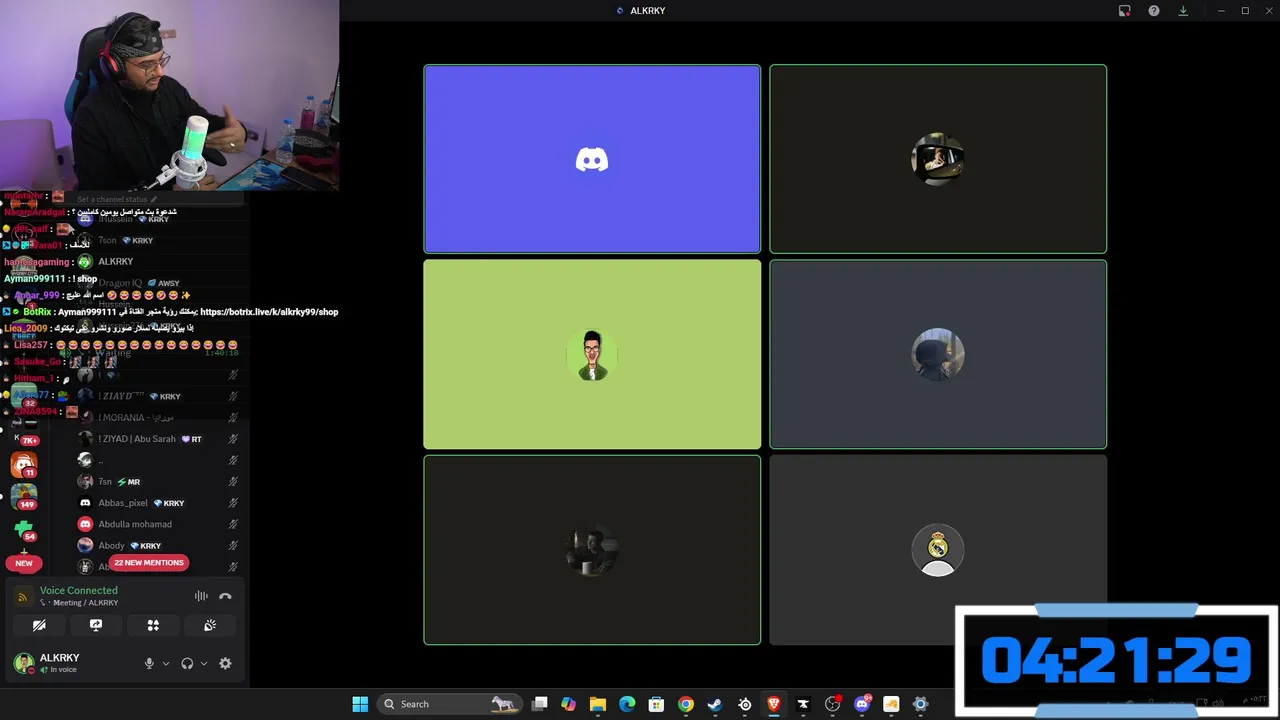
Task: Select the hooded avatar participant tile
Action: coord(938,354)
